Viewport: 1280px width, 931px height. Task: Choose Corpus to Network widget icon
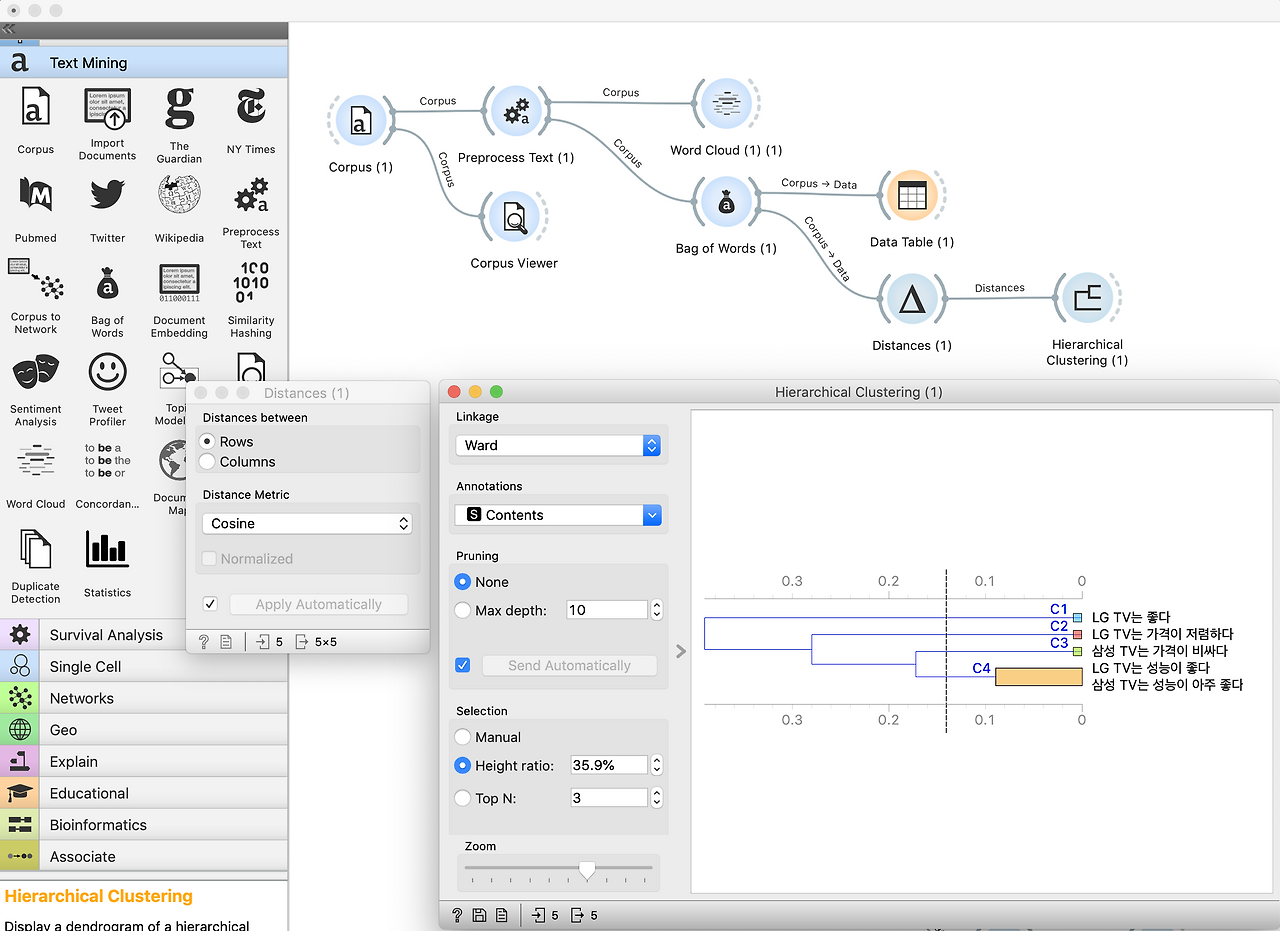[x=35, y=281]
